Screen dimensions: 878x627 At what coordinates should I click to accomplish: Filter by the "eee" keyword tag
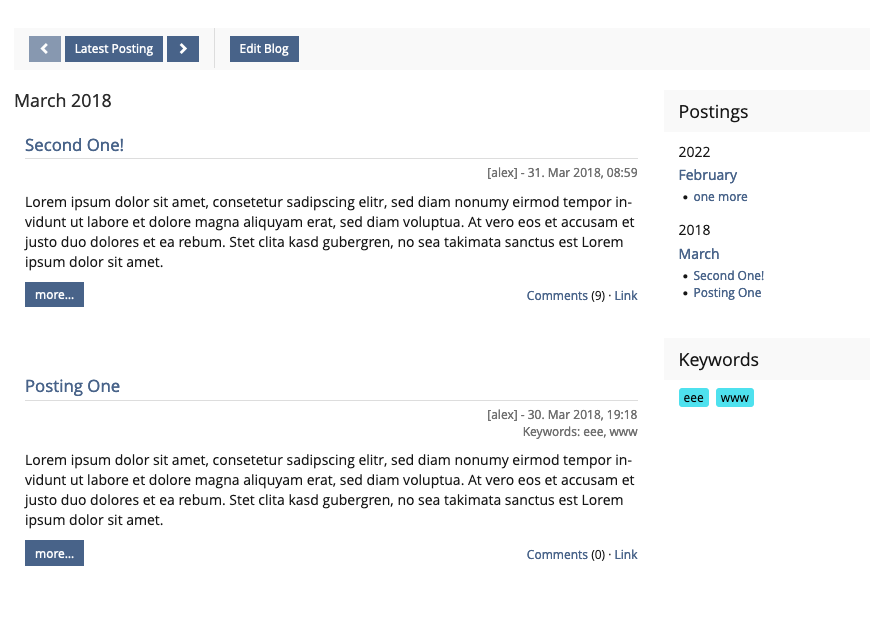tap(694, 398)
